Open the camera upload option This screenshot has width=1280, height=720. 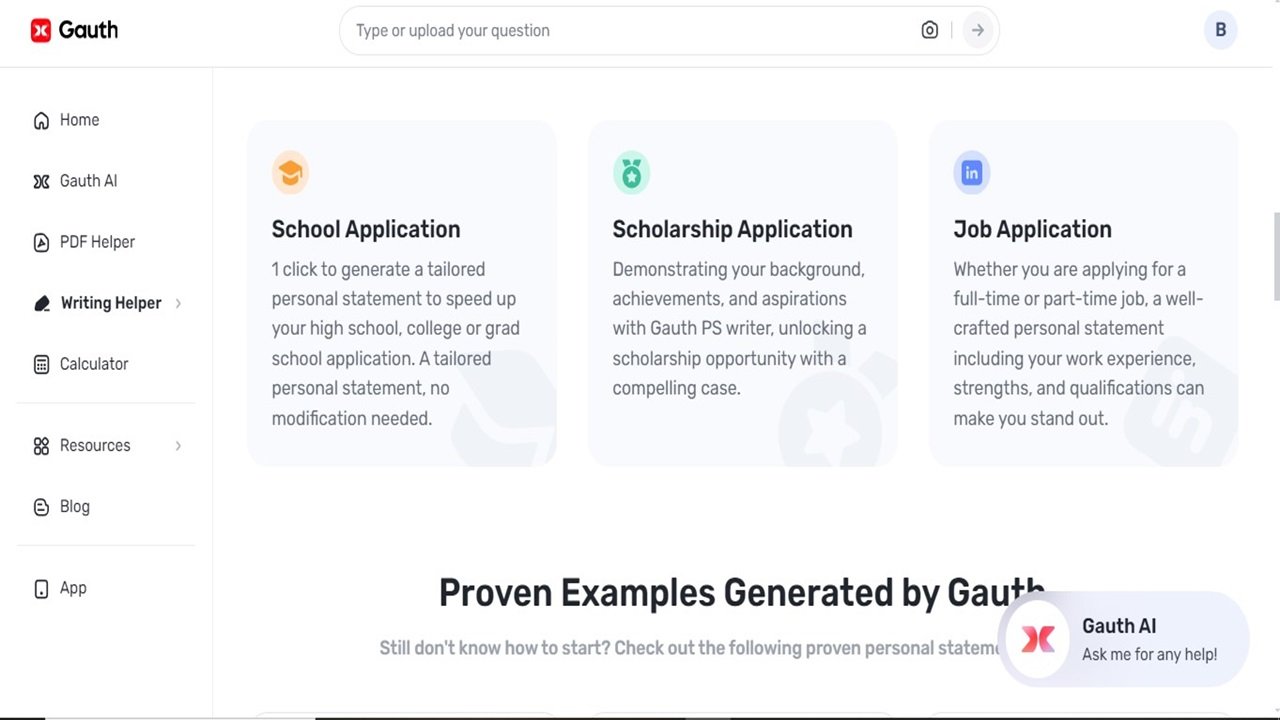click(x=929, y=30)
